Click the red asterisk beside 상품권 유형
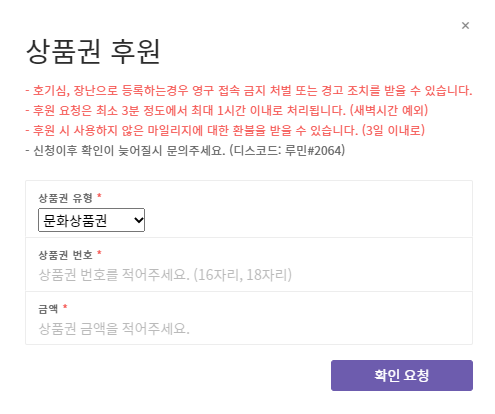 99,195
